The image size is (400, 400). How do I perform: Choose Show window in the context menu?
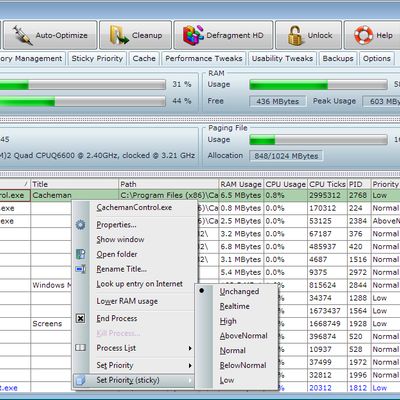click(x=135, y=239)
